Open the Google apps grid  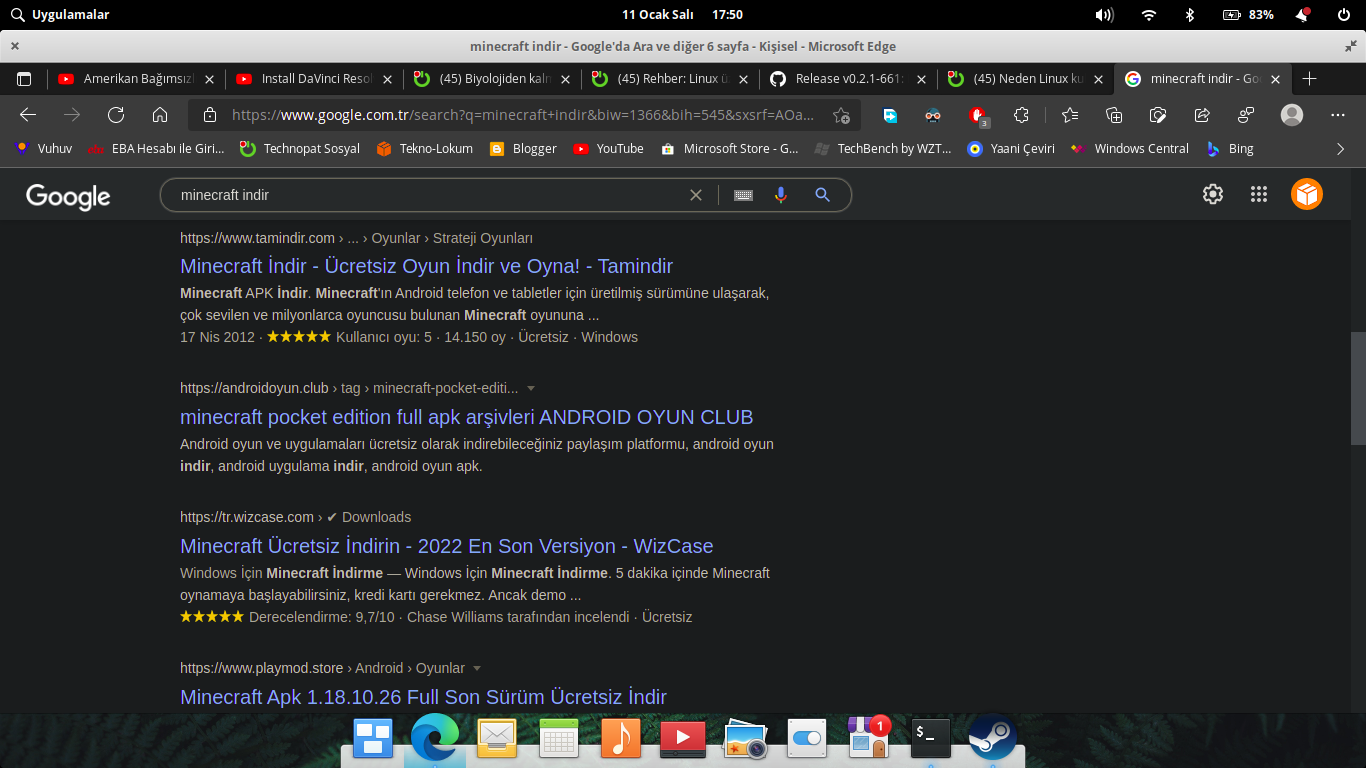pyautogui.click(x=1259, y=194)
